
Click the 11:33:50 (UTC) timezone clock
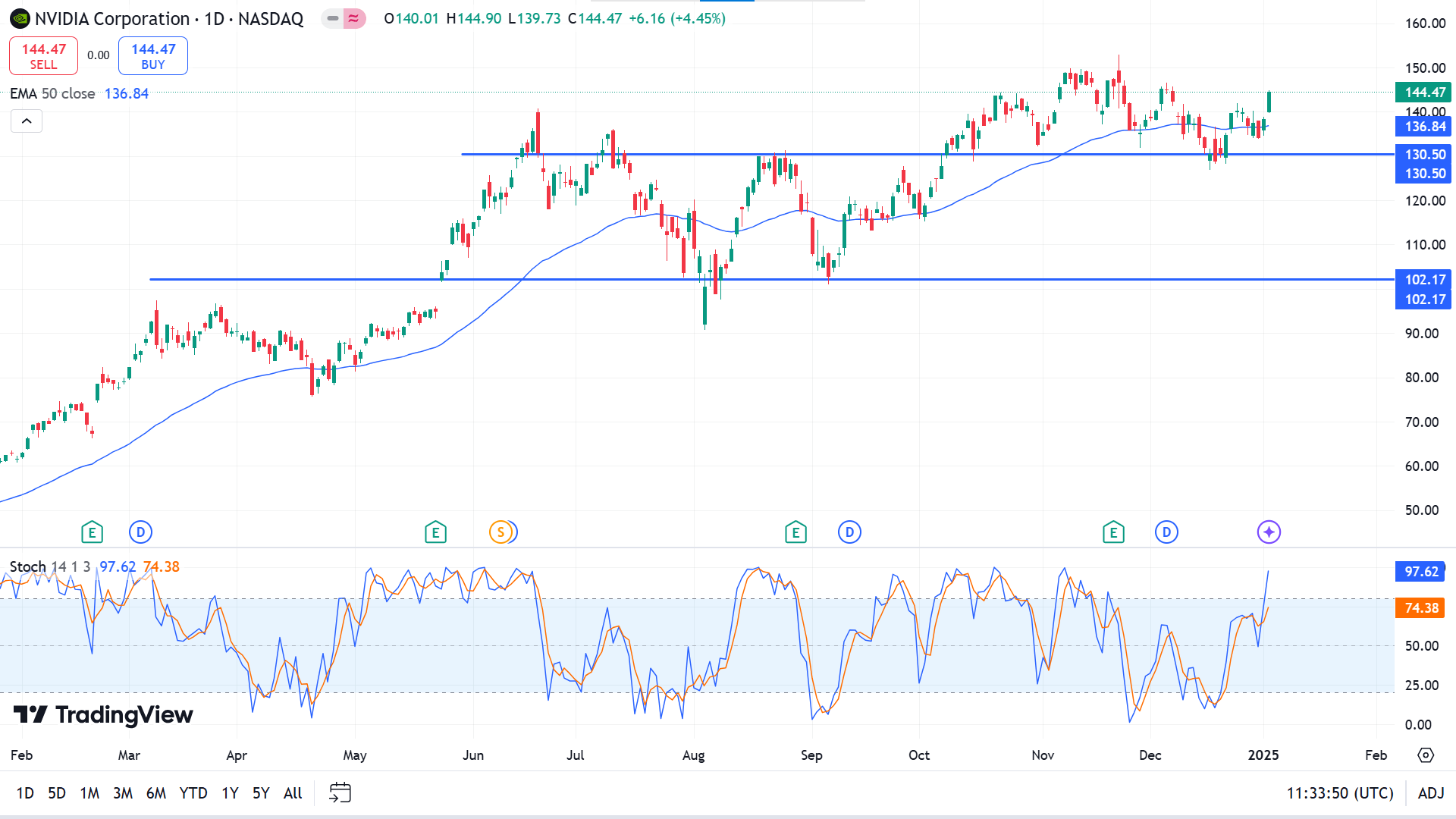[x=1340, y=793]
